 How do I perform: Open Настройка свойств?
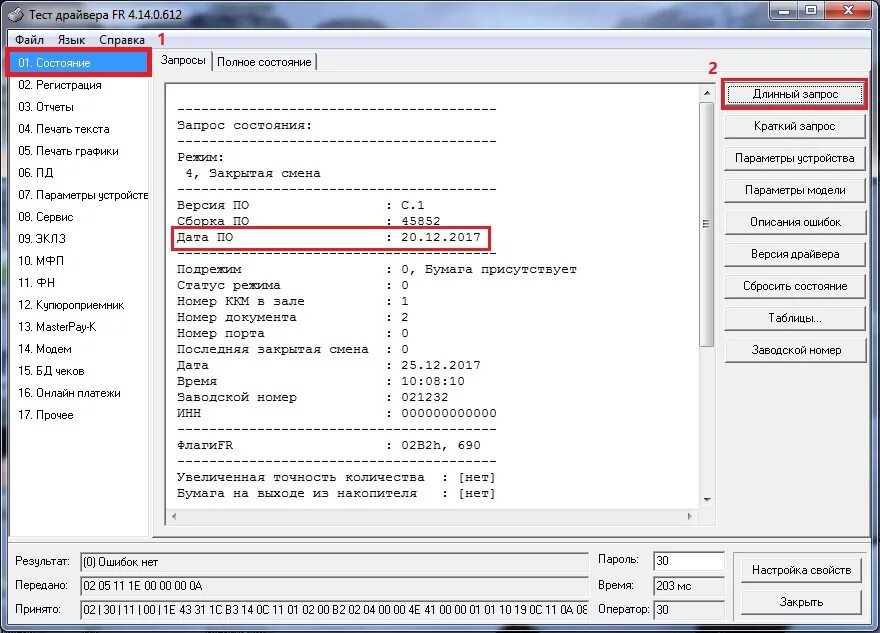tap(801, 570)
